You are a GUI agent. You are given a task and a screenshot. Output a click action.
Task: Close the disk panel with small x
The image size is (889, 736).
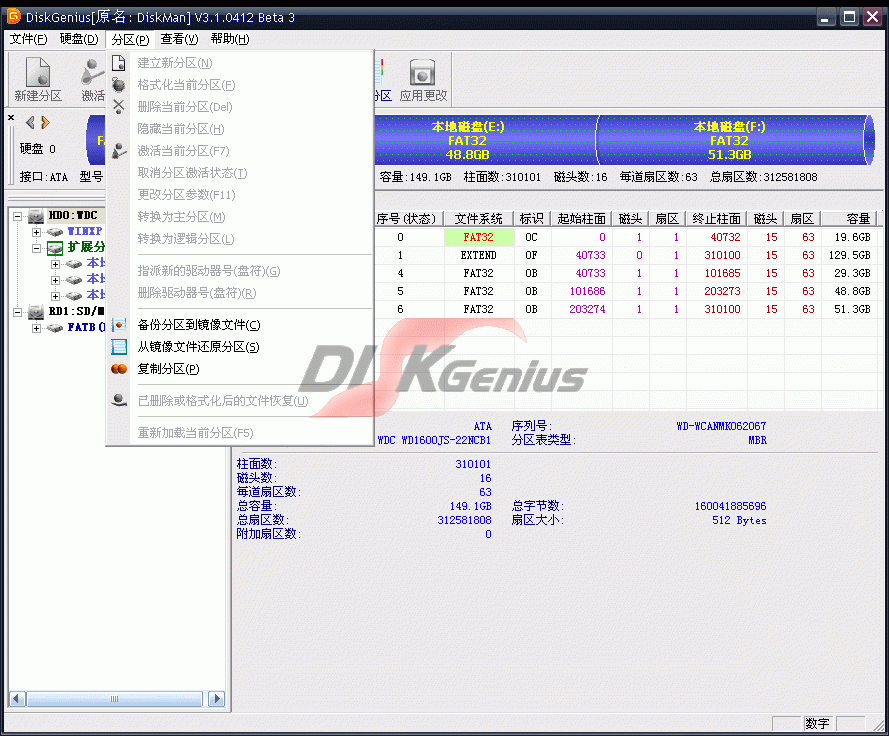[x=11, y=117]
